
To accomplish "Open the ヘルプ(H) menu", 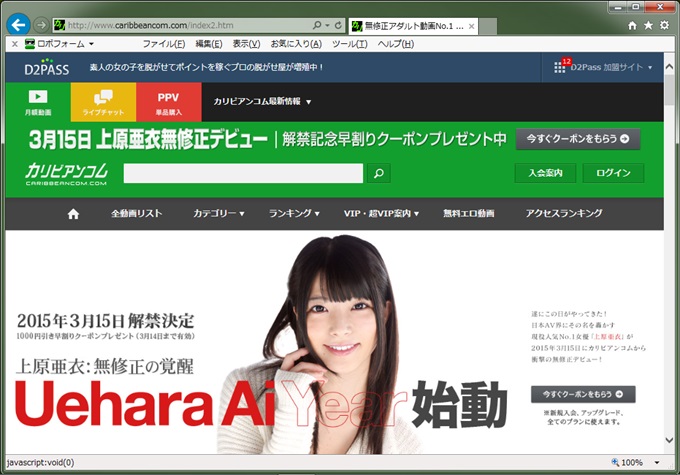I will coord(396,44).
